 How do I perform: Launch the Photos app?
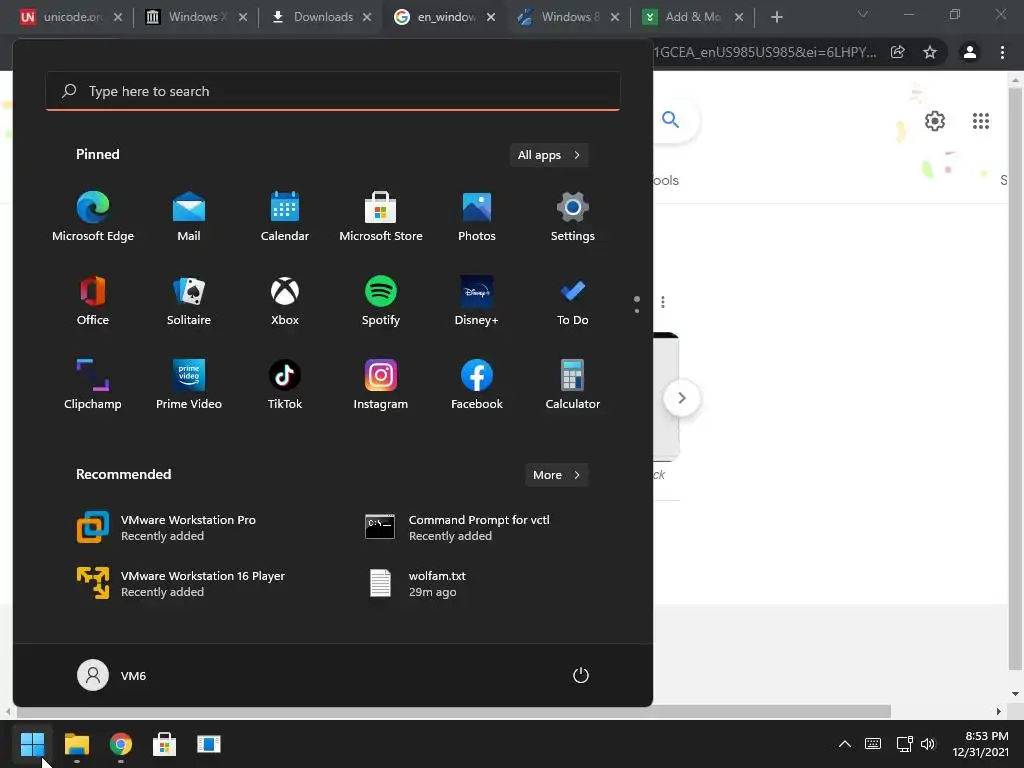point(477,217)
